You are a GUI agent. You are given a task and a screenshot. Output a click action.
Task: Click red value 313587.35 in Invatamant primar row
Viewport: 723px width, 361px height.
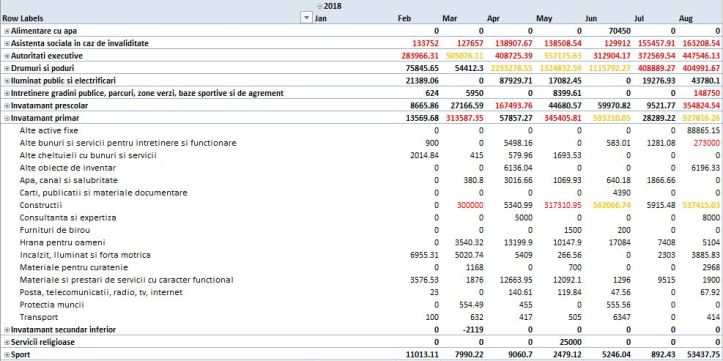465,118
